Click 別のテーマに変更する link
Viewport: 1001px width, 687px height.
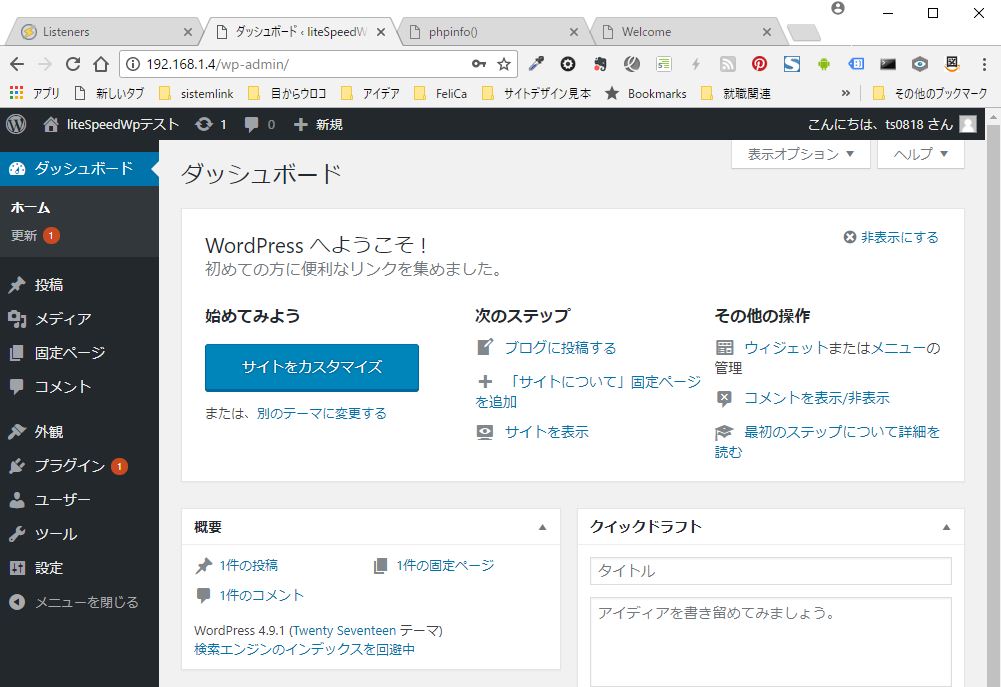322,414
